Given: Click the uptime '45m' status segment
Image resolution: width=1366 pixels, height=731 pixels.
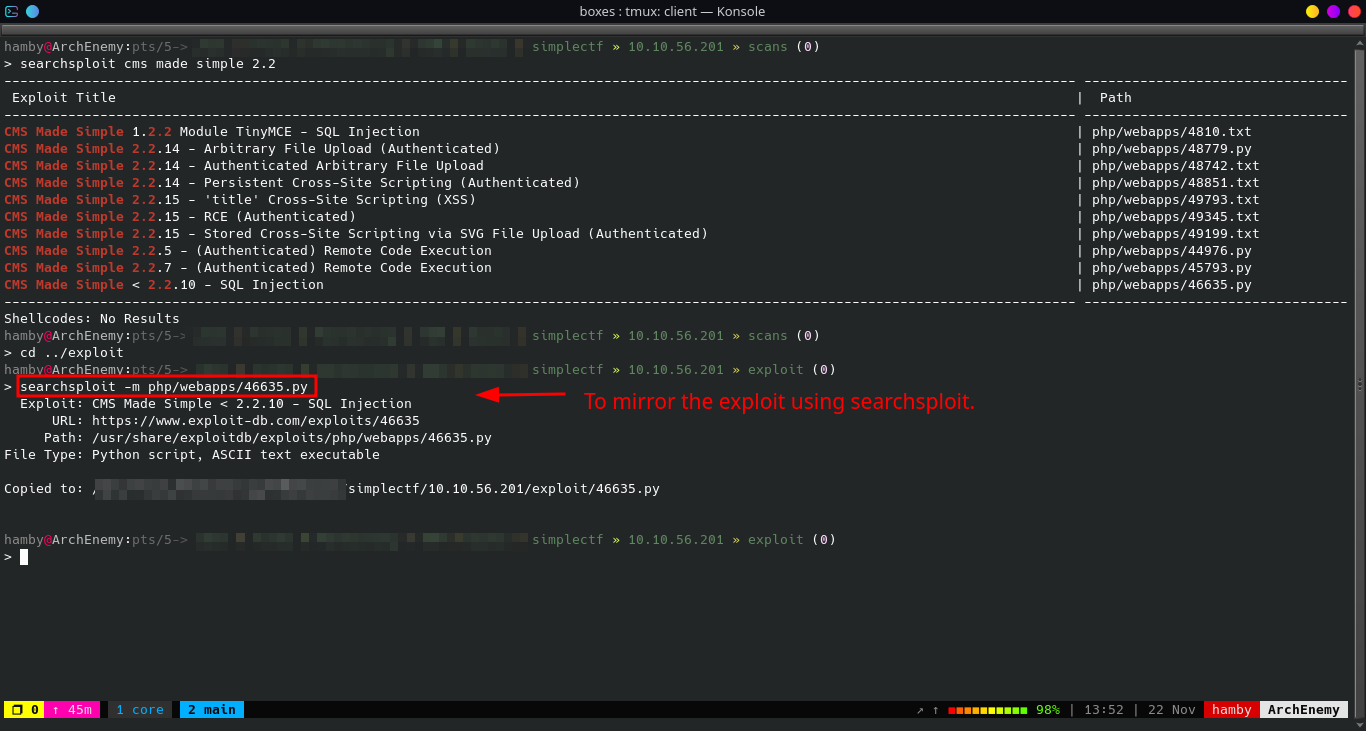Looking at the screenshot, I should 72,709.
